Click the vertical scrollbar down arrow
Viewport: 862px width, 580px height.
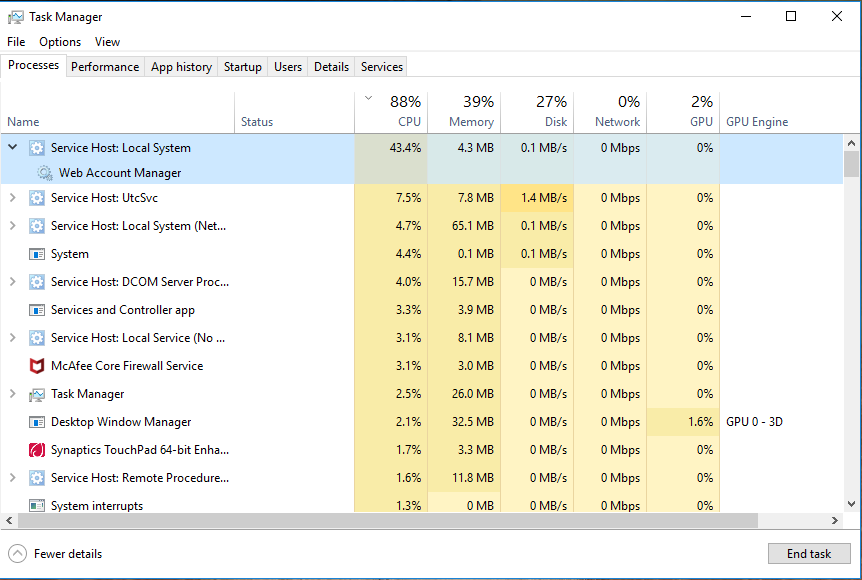852,505
